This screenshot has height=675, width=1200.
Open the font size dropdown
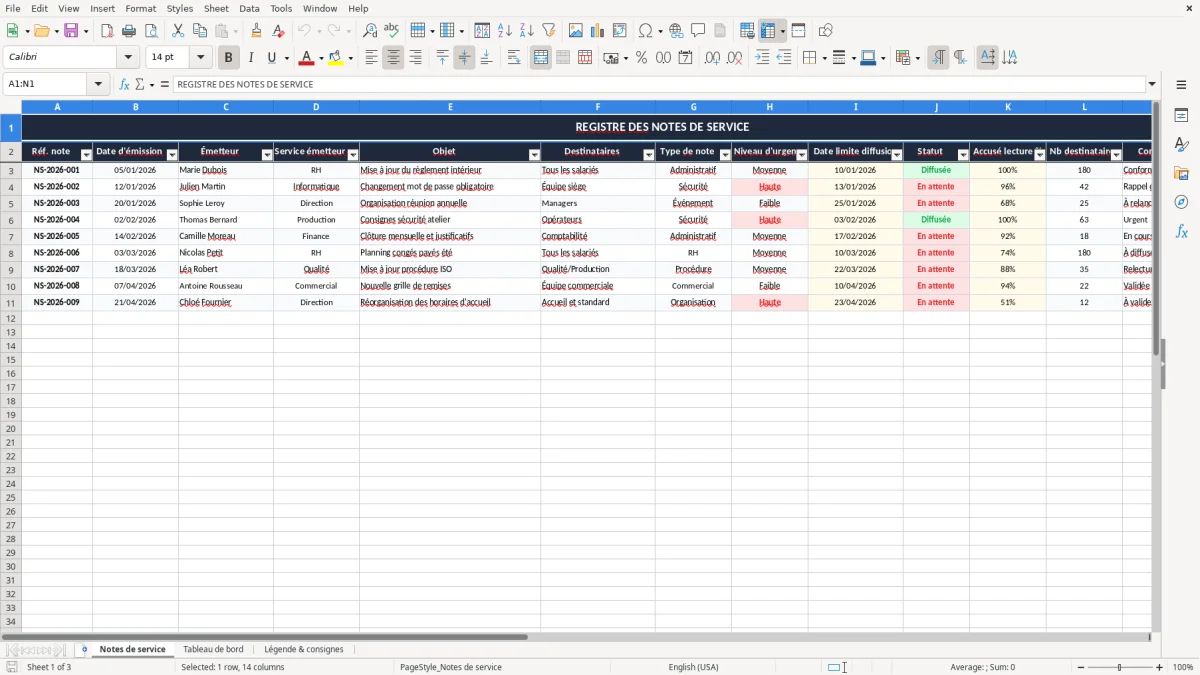(x=200, y=58)
